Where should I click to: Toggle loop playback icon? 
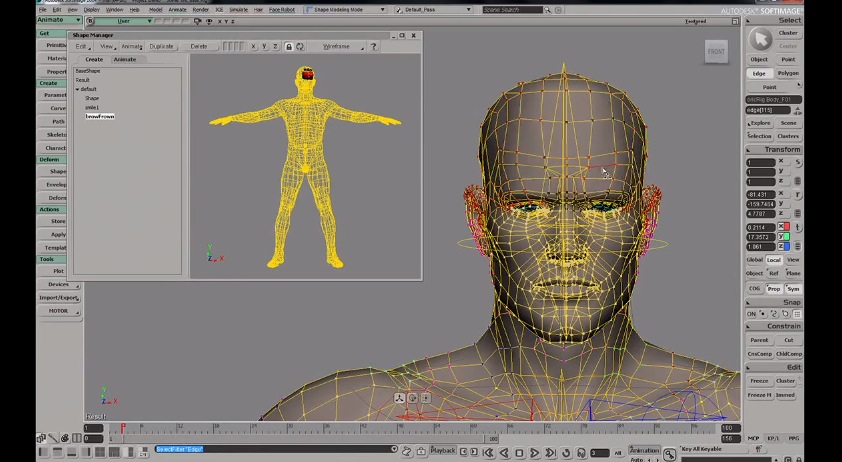click(x=566, y=453)
